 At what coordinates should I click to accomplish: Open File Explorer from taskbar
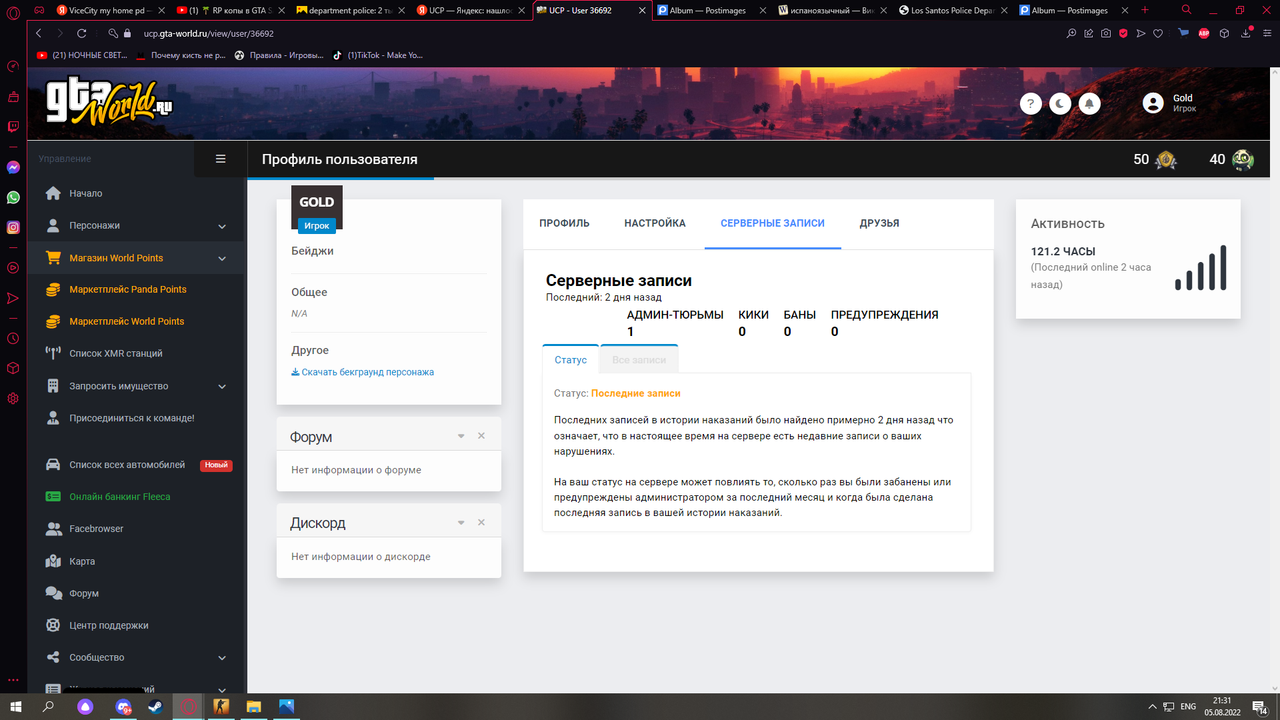click(x=254, y=706)
